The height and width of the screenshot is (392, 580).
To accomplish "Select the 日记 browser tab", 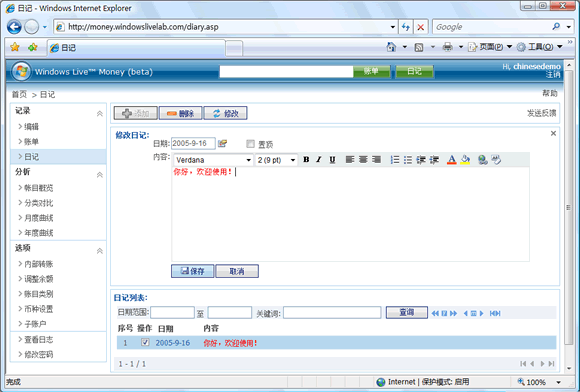I will pos(136,48).
